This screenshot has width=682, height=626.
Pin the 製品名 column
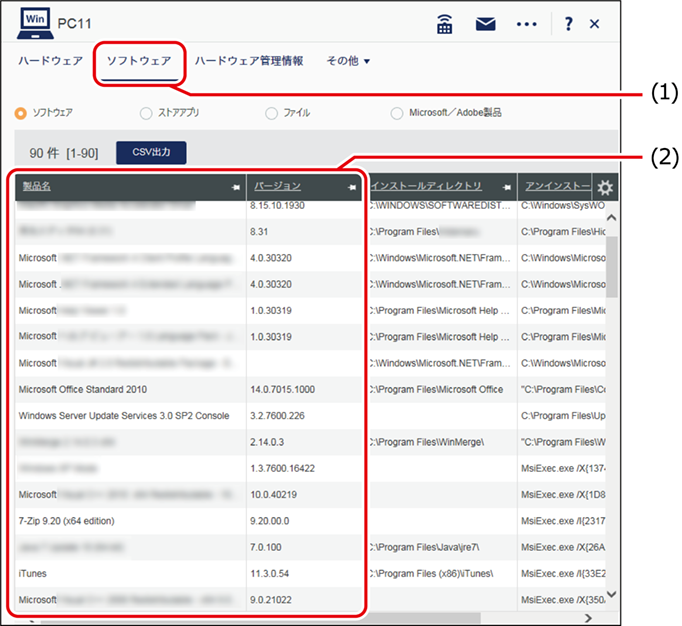235,187
